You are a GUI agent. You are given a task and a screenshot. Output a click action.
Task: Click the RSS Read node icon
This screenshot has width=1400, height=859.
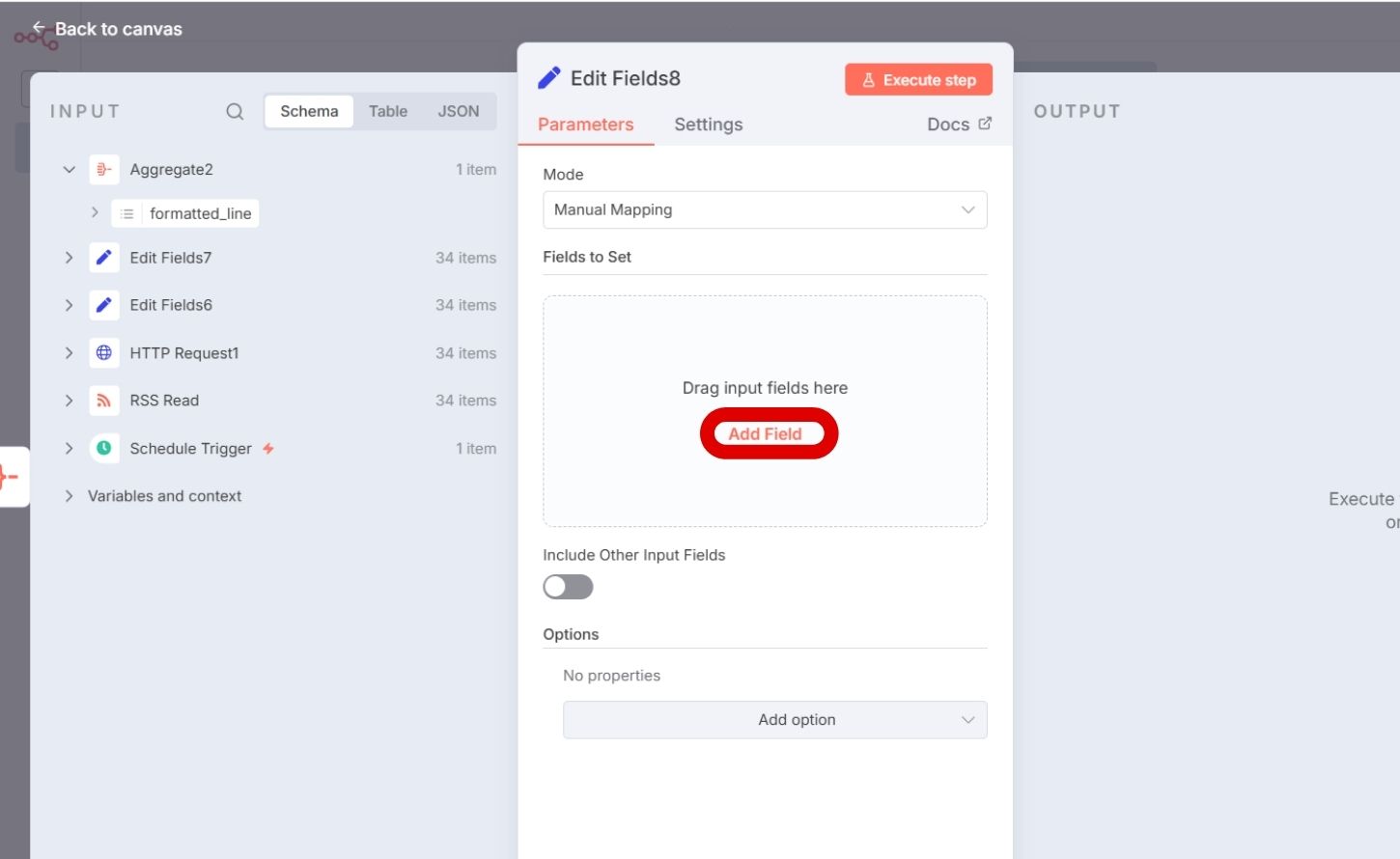pos(105,401)
